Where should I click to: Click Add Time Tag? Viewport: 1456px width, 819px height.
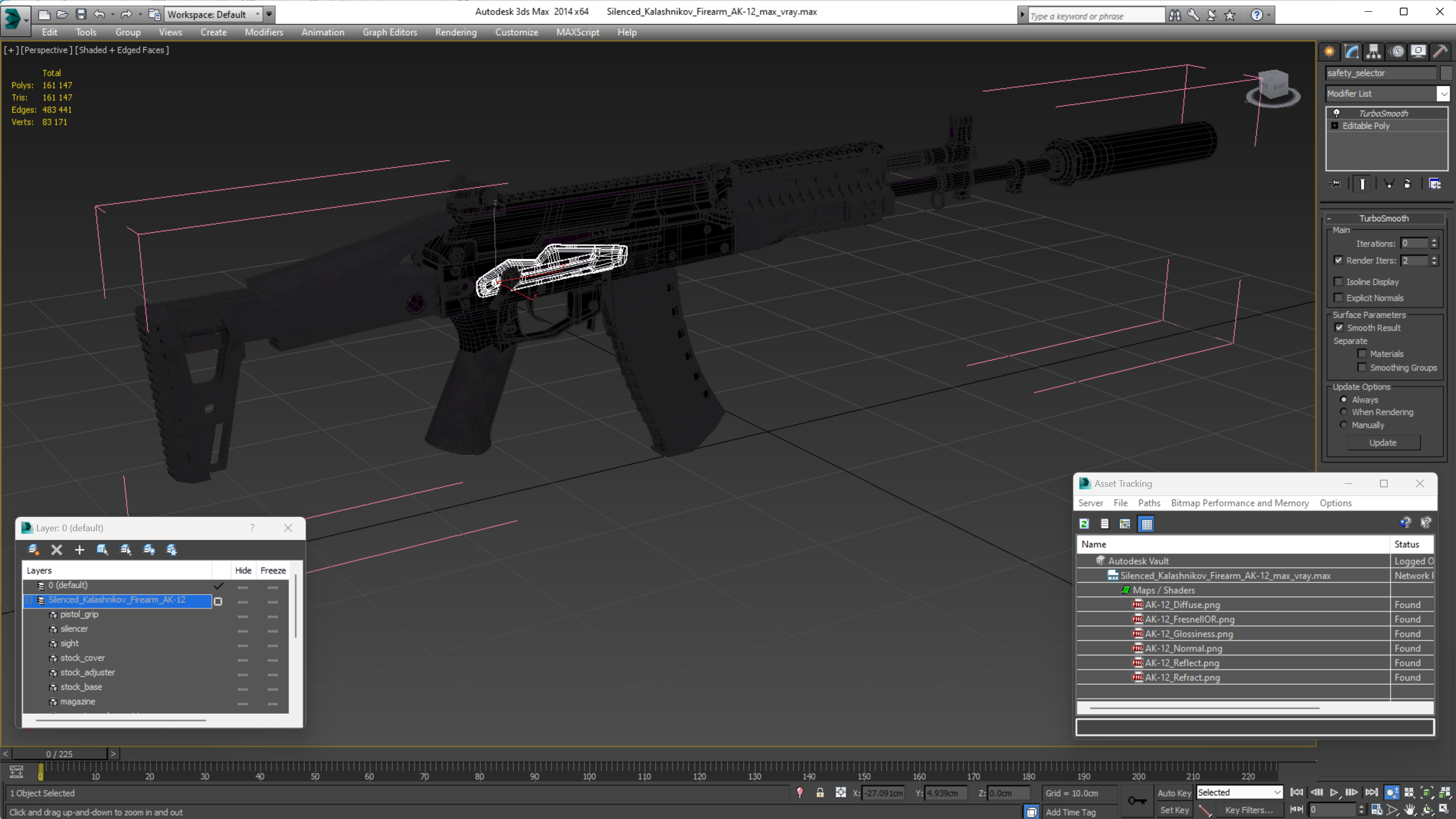[x=1071, y=812]
